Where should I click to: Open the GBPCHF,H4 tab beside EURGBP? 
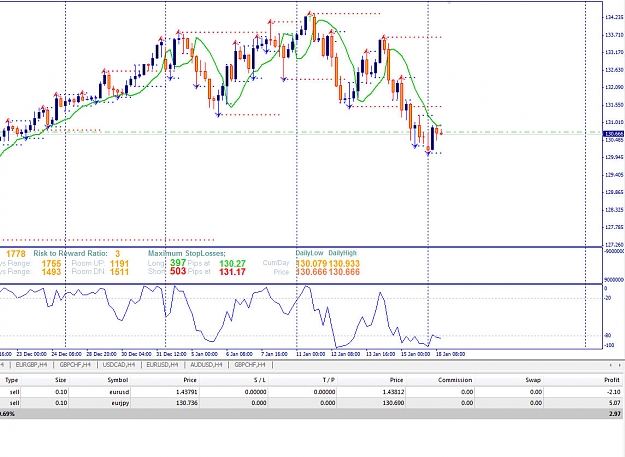(x=75, y=365)
